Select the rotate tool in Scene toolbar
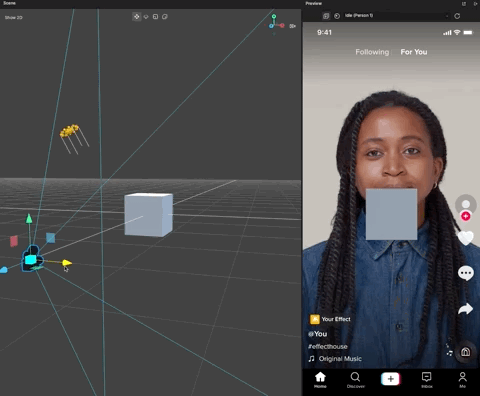 point(146,17)
